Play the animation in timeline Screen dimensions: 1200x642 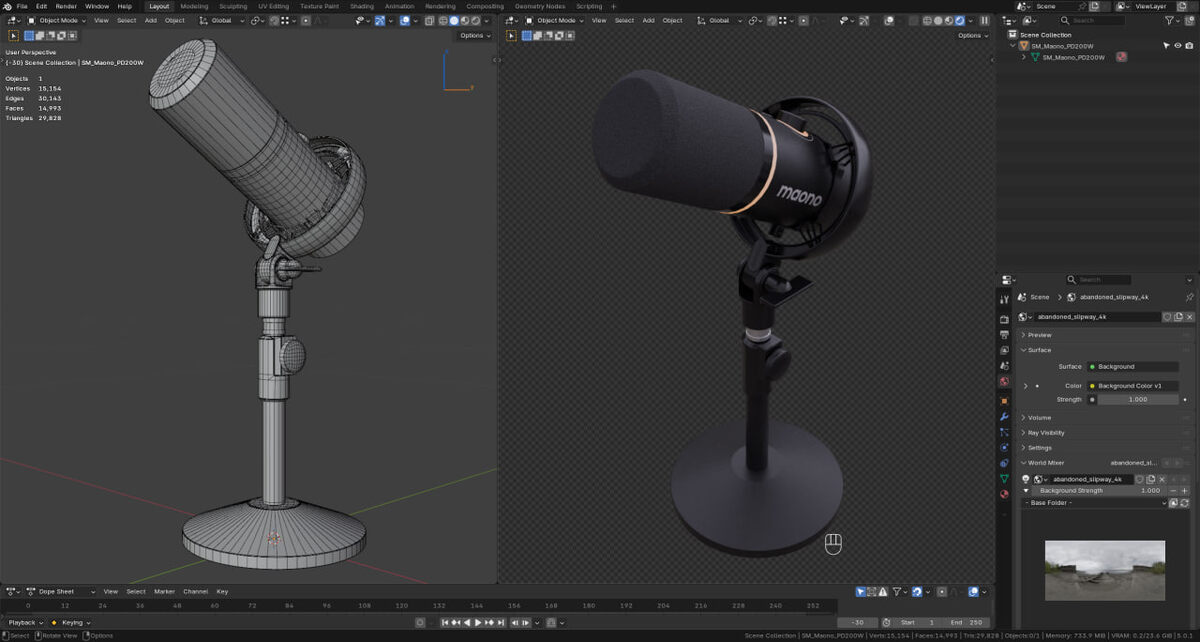coord(479,622)
